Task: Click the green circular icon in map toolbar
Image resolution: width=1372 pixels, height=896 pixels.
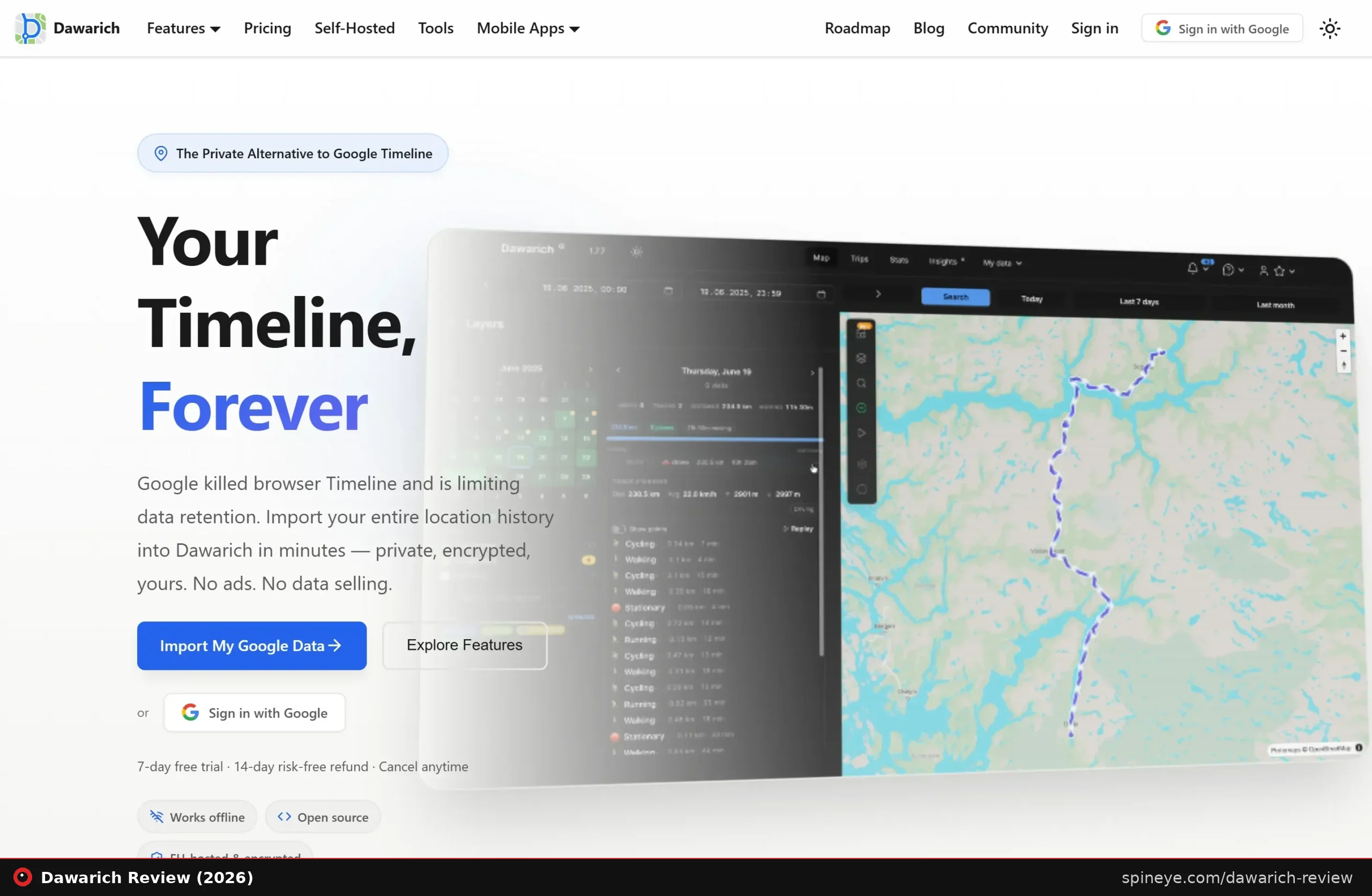Action: click(861, 408)
